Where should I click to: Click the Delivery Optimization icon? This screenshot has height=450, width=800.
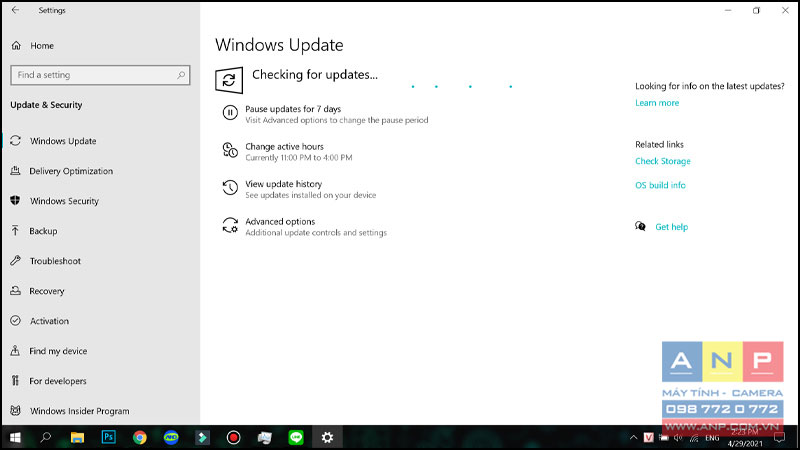pyautogui.click(x=15, y=170)
